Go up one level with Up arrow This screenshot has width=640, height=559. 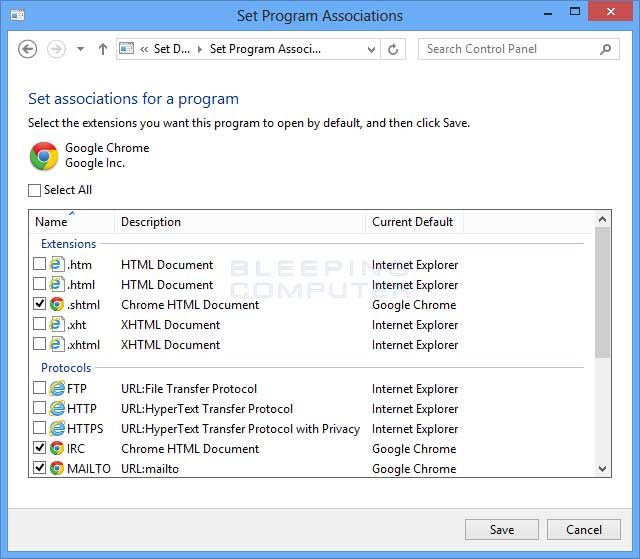(103, 49)
